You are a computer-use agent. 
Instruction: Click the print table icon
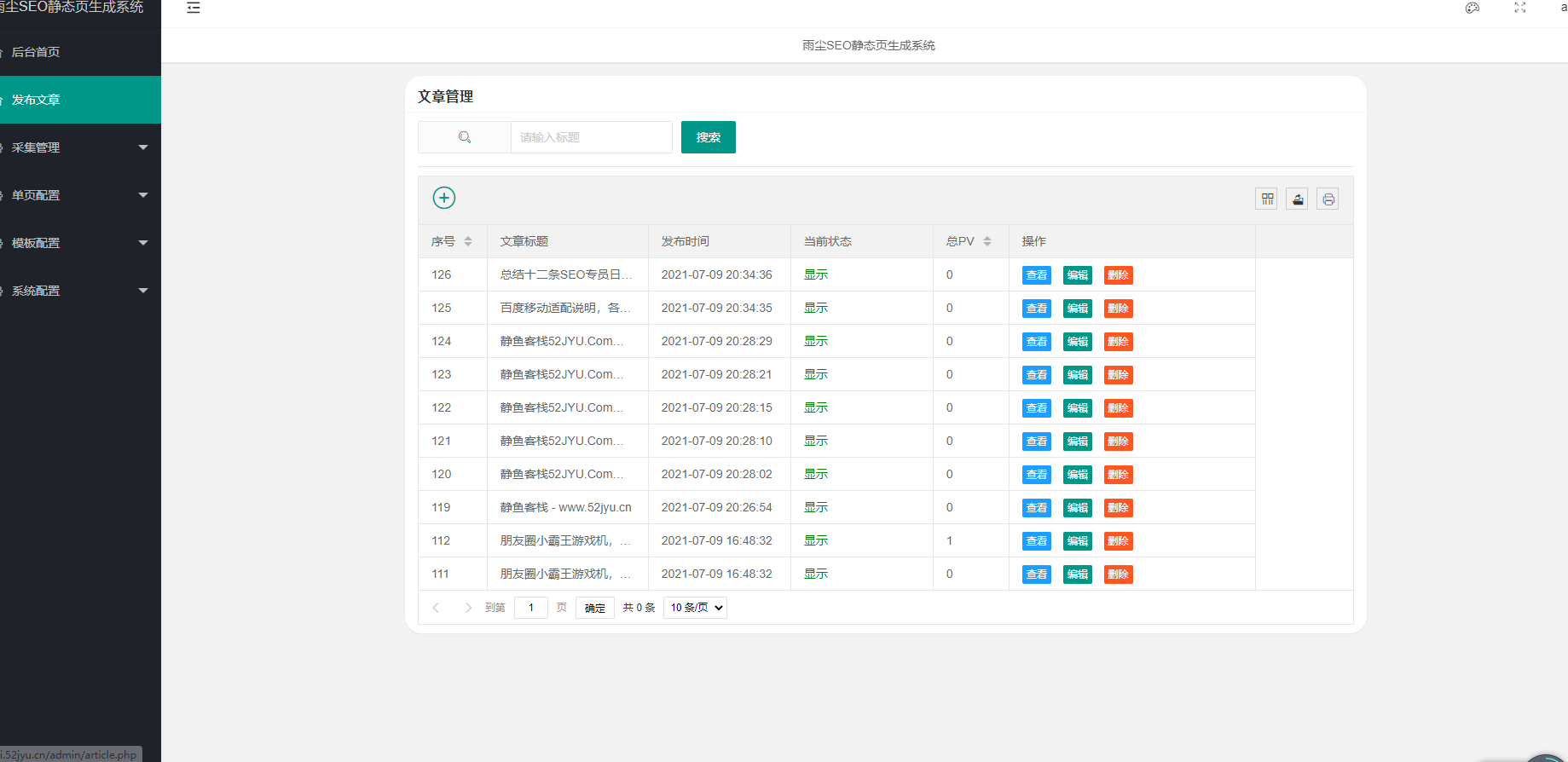tap(1328, 199)
